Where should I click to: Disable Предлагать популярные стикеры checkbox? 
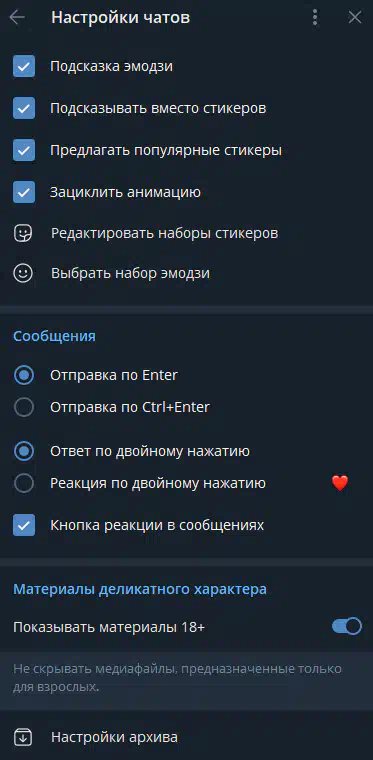tap(24, 150)
